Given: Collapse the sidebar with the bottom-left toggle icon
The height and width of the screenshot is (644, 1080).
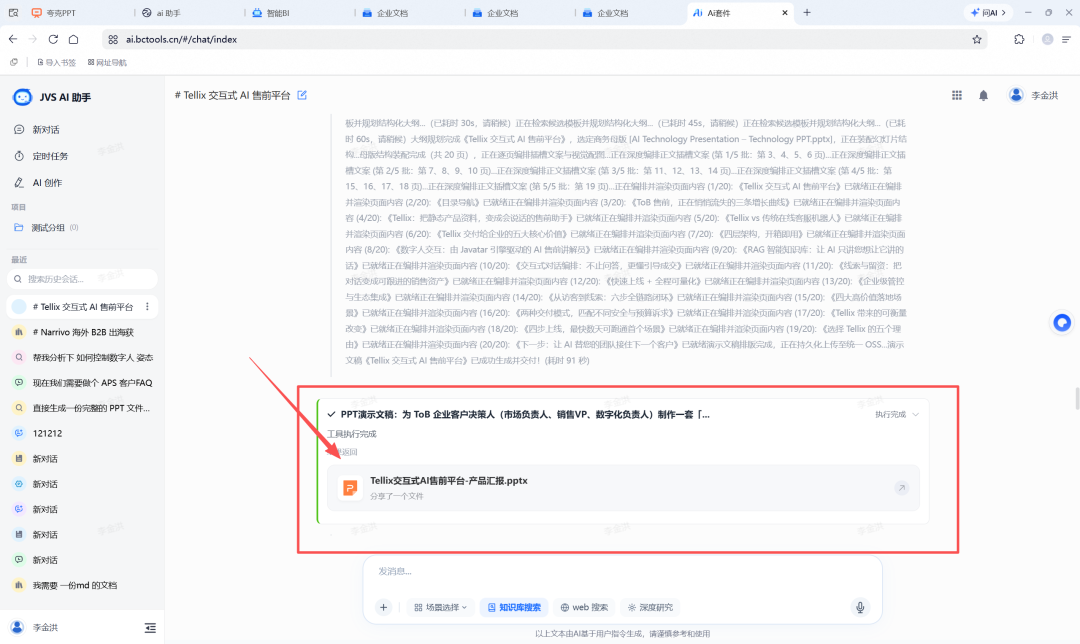Looking at the screenshot, I should click(x=150, y=627).
